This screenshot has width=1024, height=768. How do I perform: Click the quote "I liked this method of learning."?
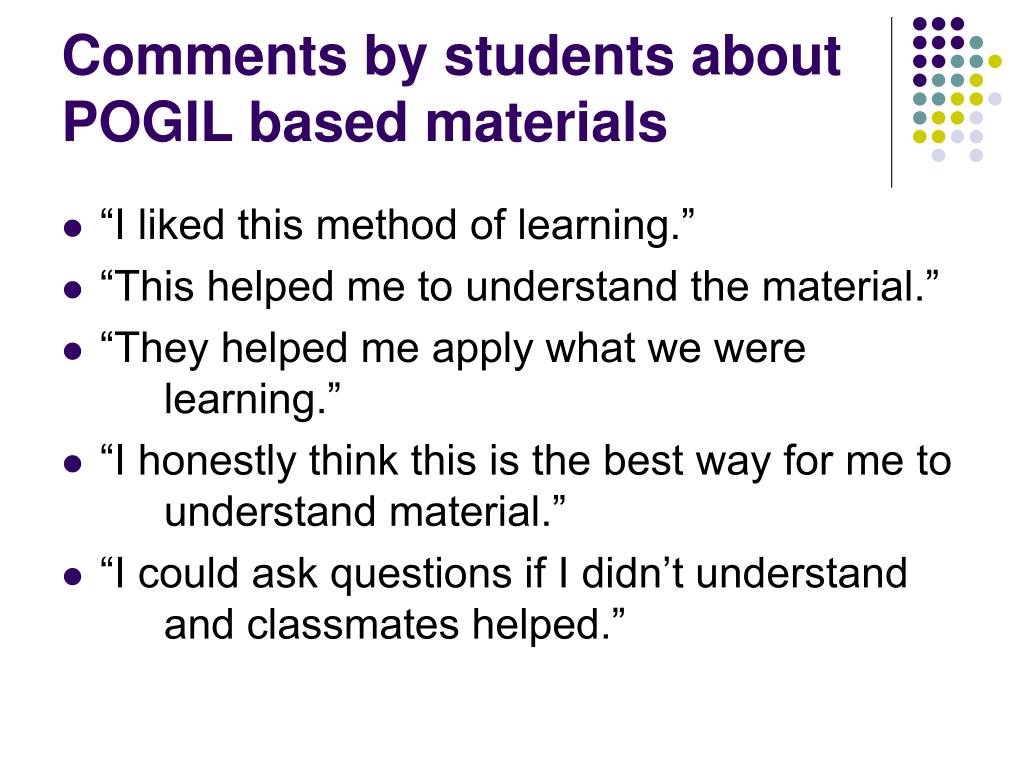click(397, 225)
